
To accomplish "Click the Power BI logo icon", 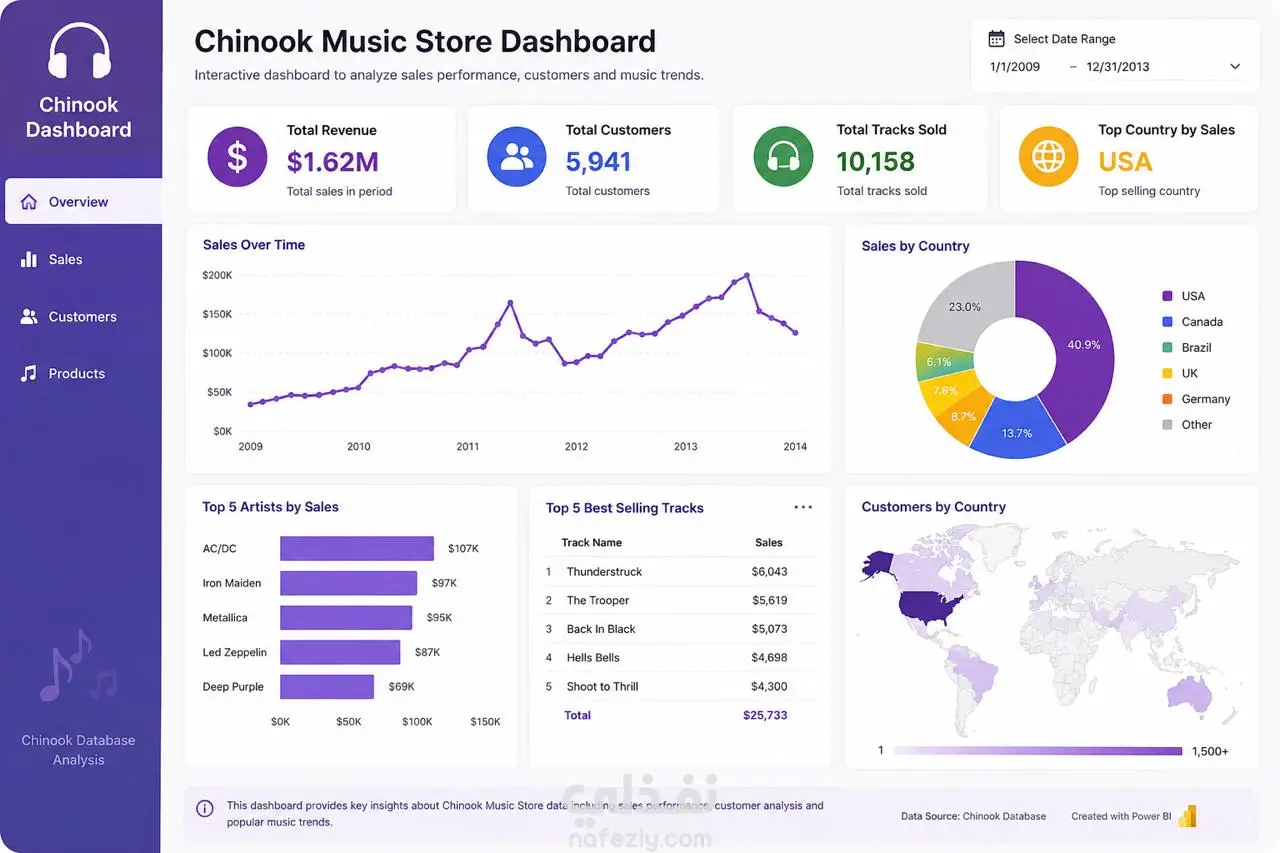I will tap(1187, 816).
